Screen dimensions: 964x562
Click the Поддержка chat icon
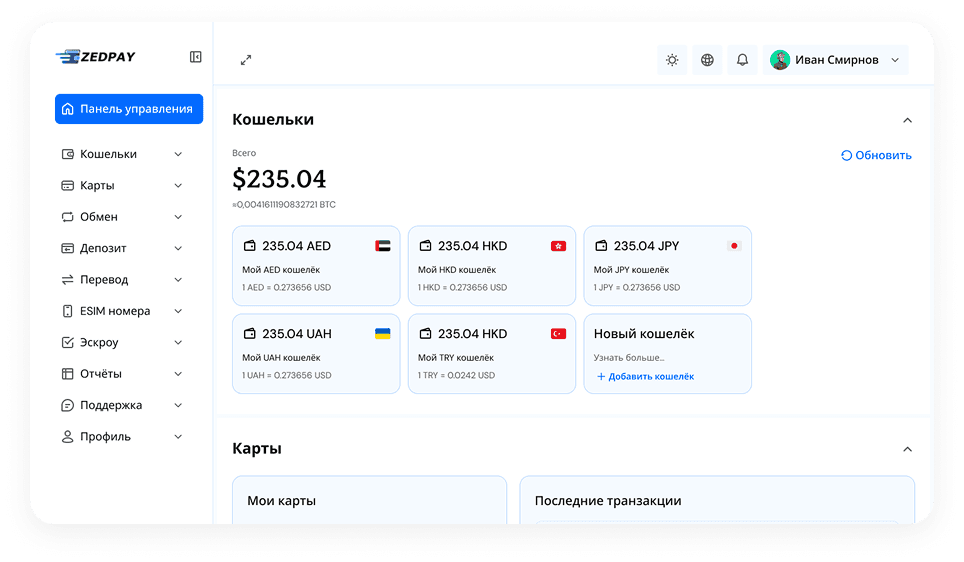[x=68, y=405]
